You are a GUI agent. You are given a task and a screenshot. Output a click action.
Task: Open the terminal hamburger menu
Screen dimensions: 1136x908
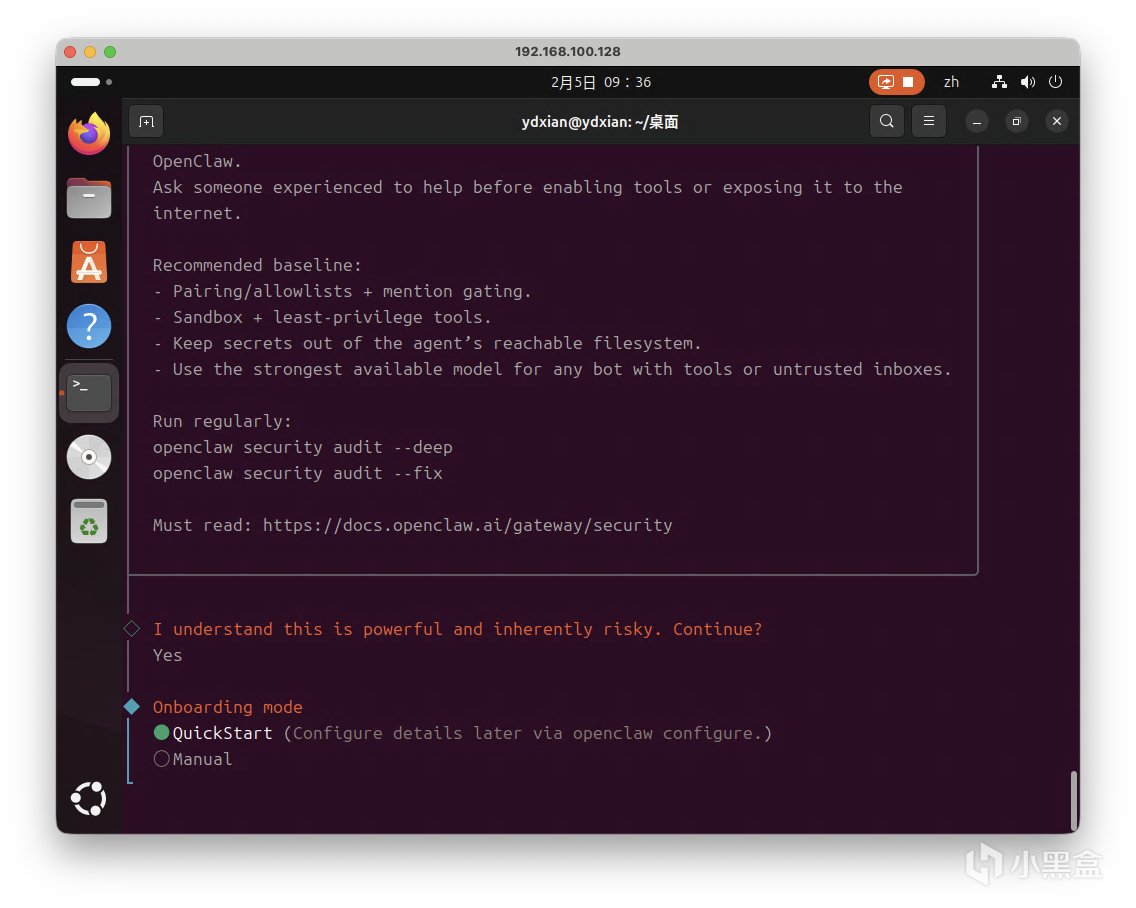[x=929, y=122]
